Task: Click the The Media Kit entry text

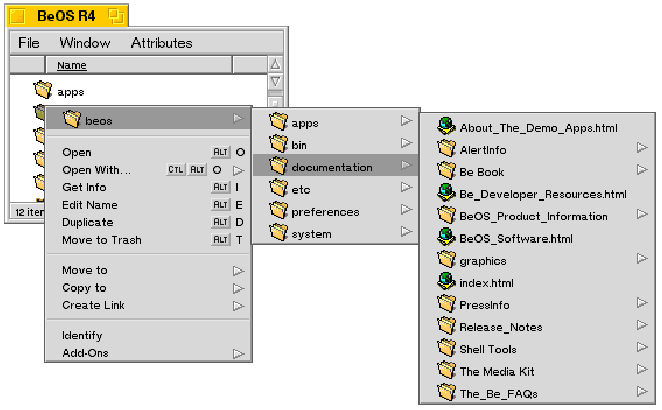Action: pyautogui.click(x=497, y=372)
